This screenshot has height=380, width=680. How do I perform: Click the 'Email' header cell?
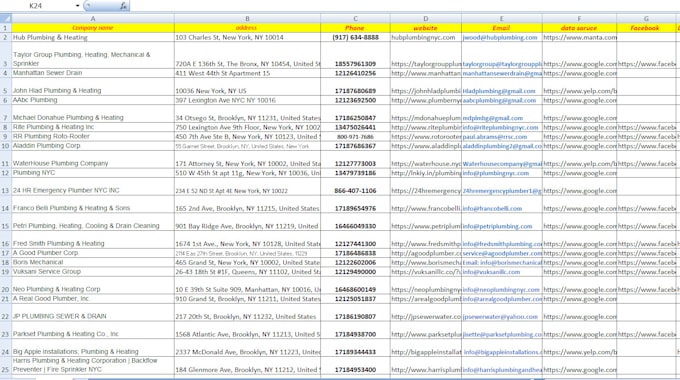pos(501,28)
